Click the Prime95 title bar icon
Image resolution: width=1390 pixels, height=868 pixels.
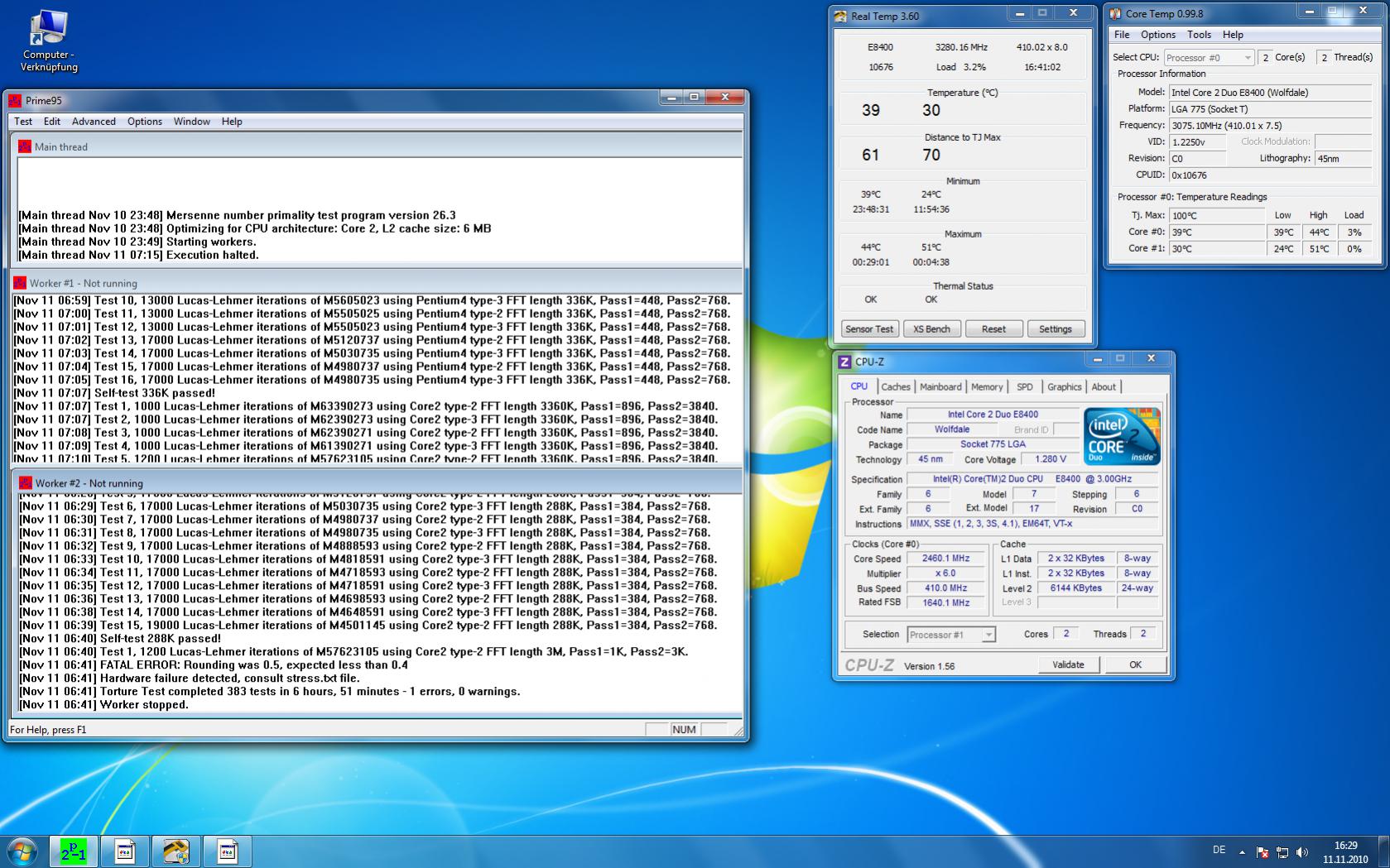pyautogui.click(x=15, y=100)
